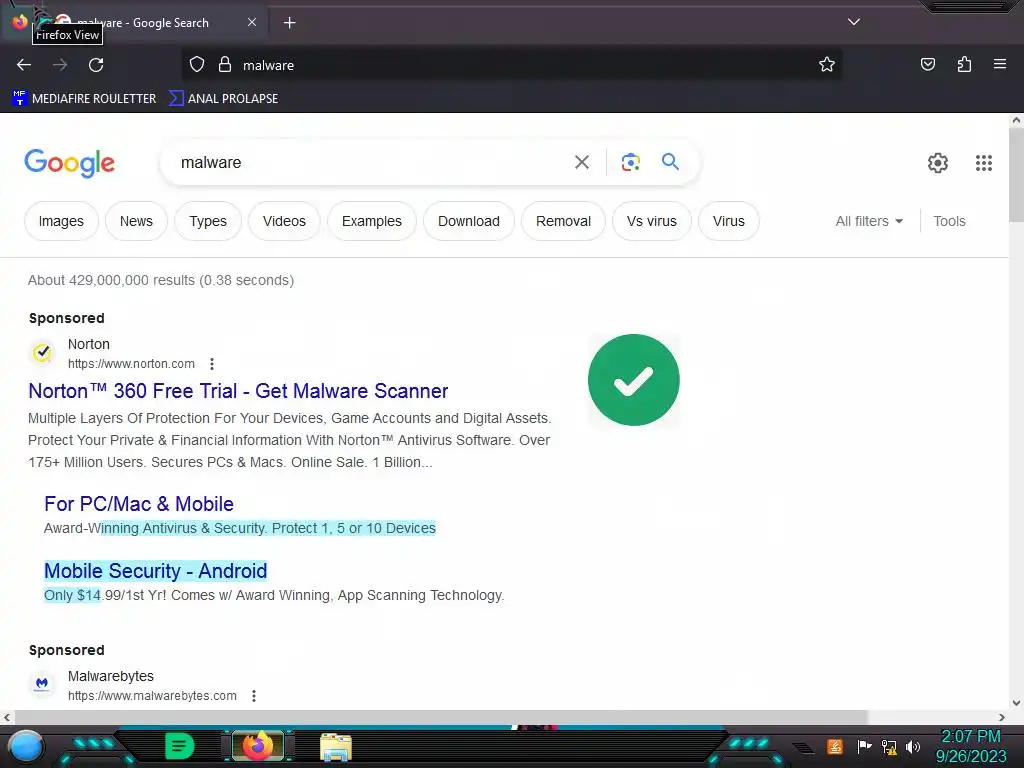
Task: Open Google apps grid
Action: click(984, 163)
